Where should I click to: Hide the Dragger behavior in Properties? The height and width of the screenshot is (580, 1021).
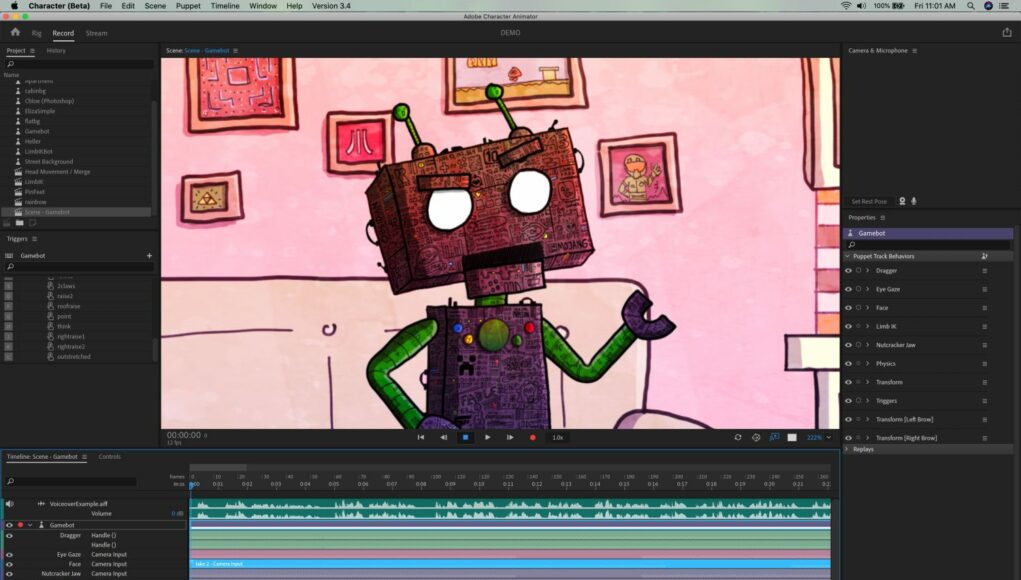click(x=848, y=271)
